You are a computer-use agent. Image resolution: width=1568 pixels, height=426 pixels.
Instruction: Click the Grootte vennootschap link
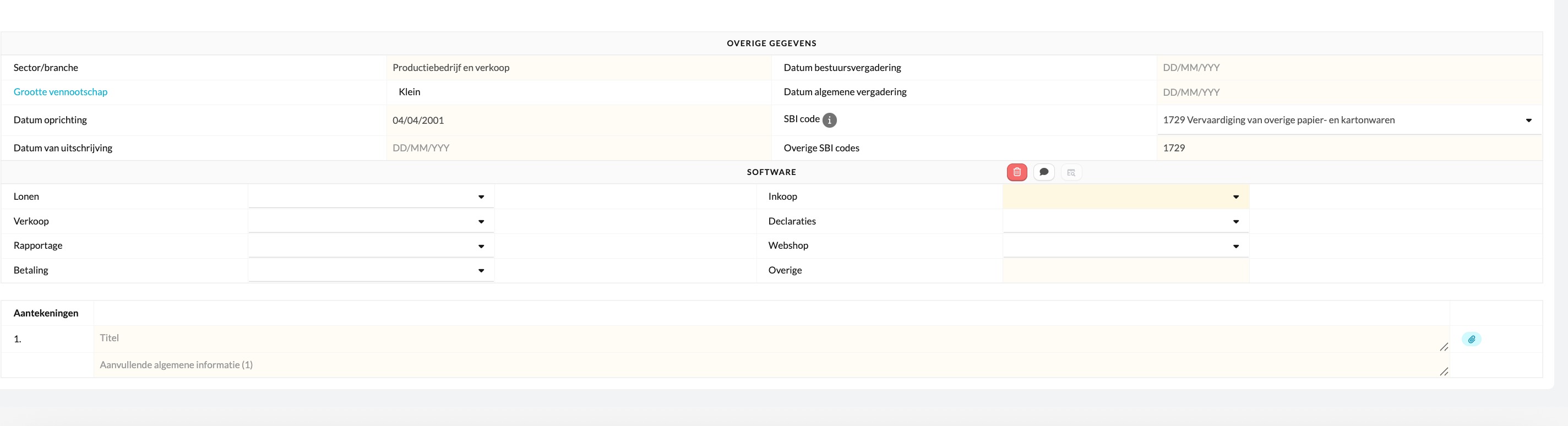[x=60, y=92]
